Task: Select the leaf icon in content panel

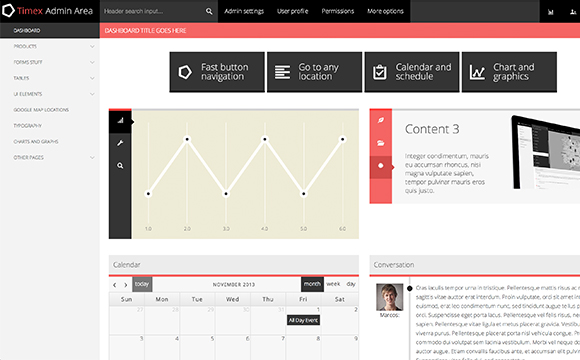Action: 381,120
